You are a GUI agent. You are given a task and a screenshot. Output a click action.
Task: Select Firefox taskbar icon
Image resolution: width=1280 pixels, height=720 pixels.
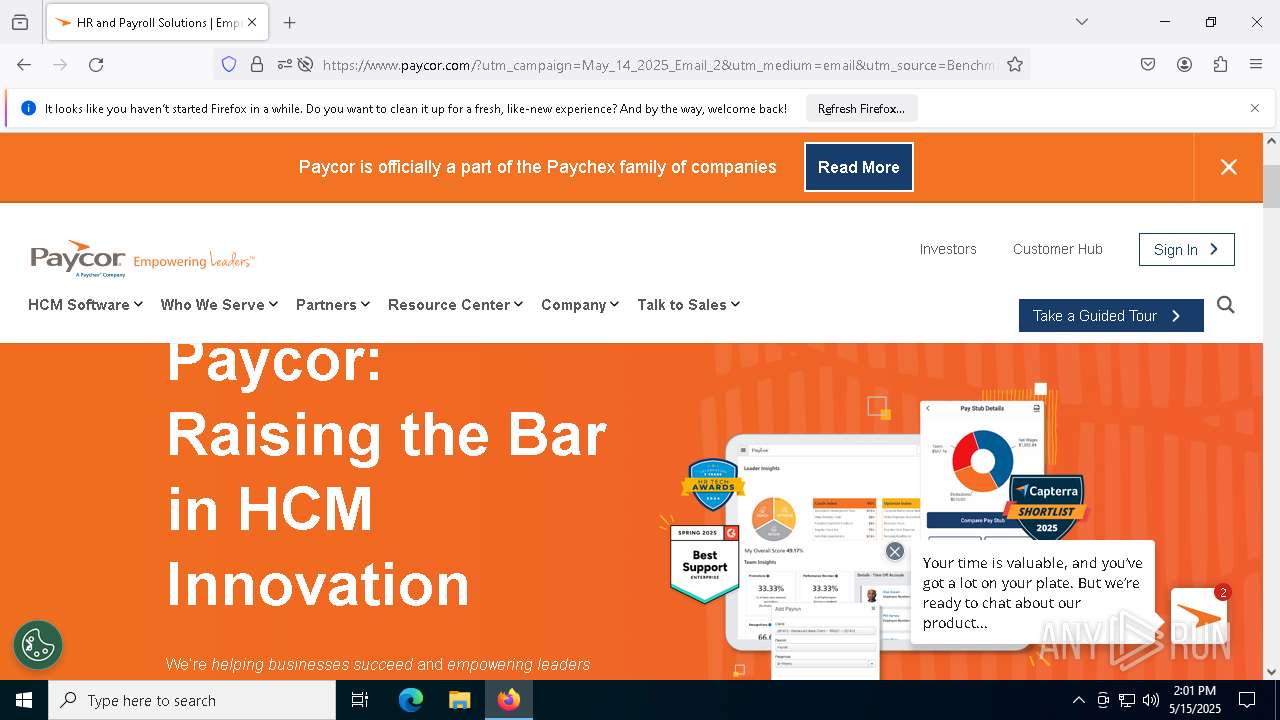509,700
